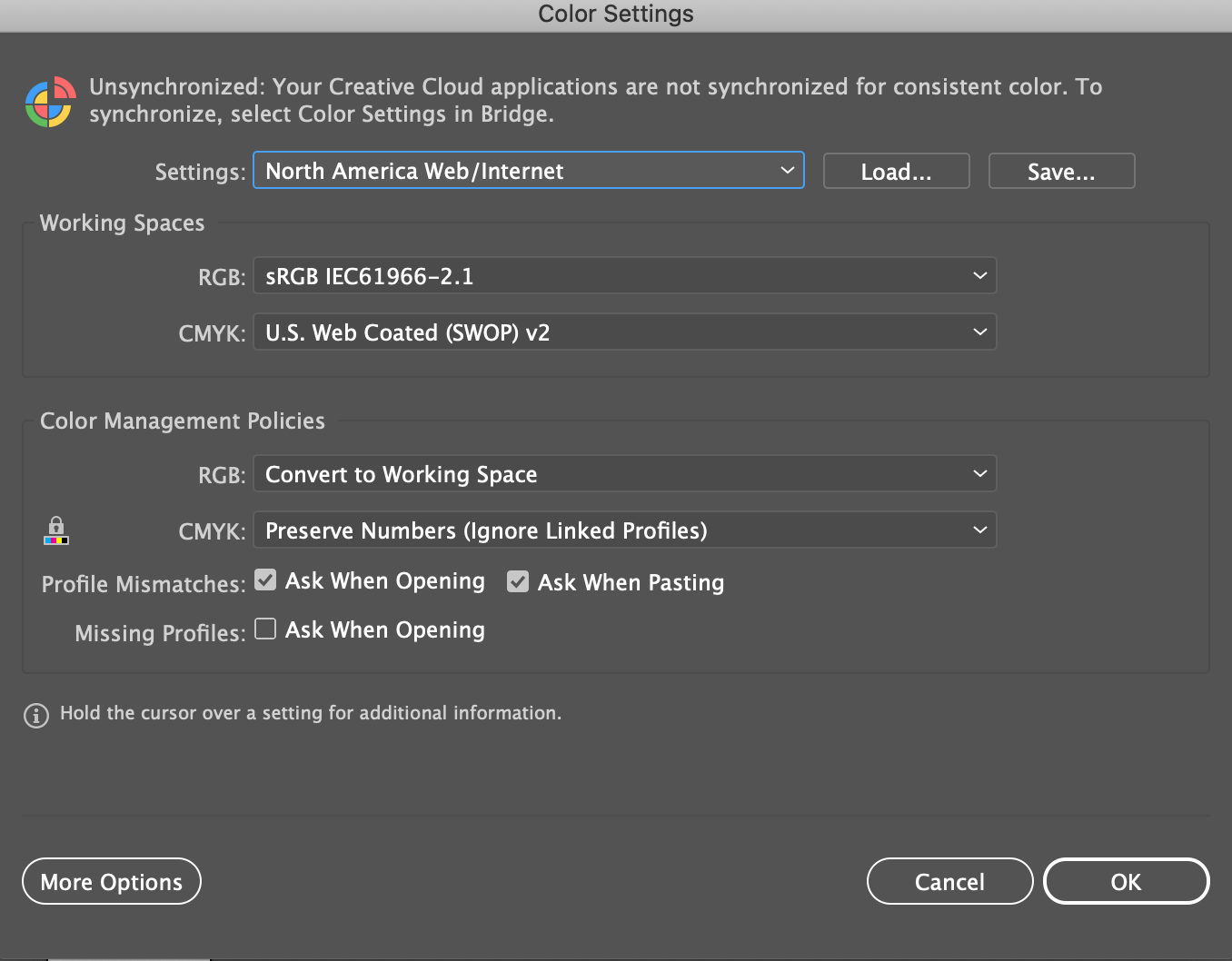Show More Options for color settings
Image resolution: width=1232 pixels, height=961 pixels.
coord(111,881)
